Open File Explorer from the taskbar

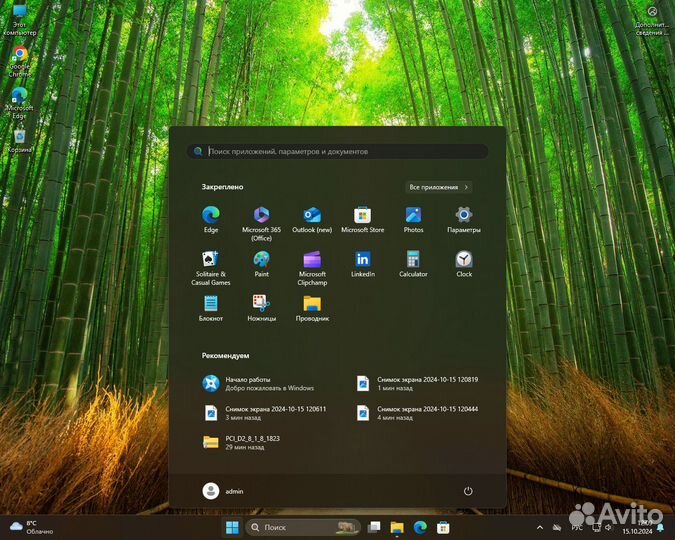397,527
